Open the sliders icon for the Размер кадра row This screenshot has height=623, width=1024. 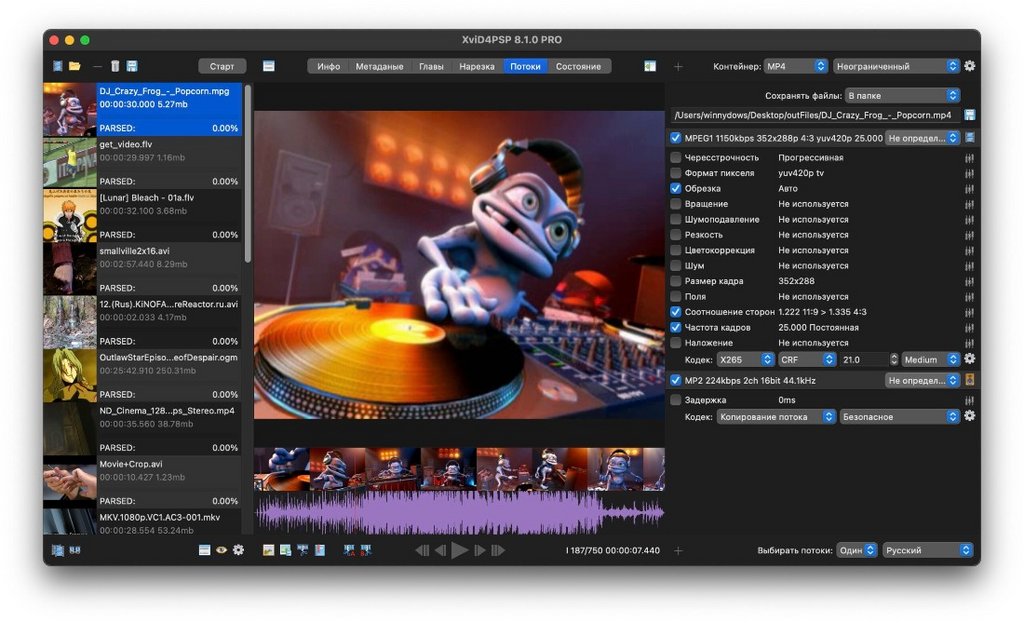point(969,281)
